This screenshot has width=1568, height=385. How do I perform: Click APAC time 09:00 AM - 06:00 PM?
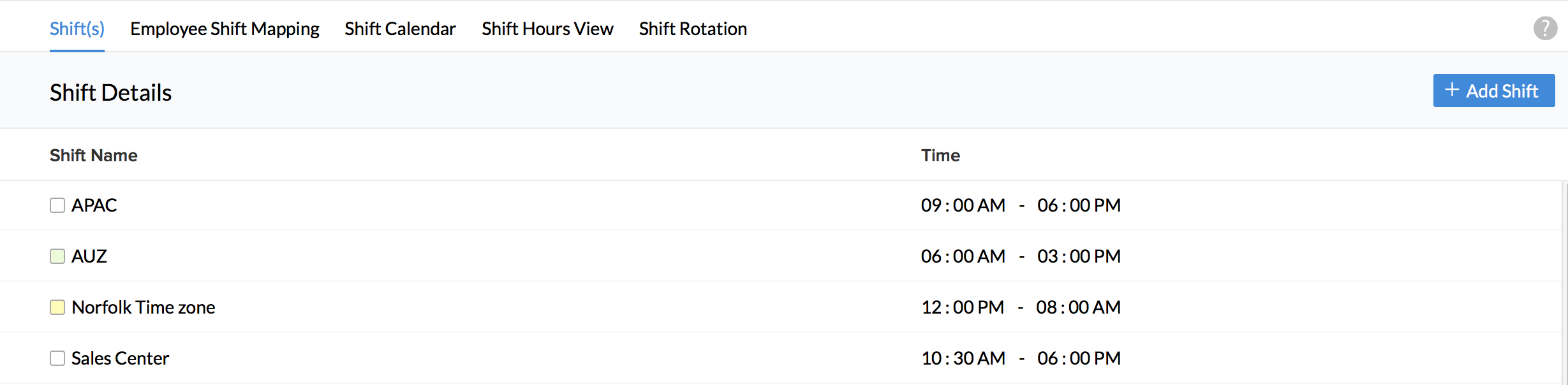pos(1021,205)
